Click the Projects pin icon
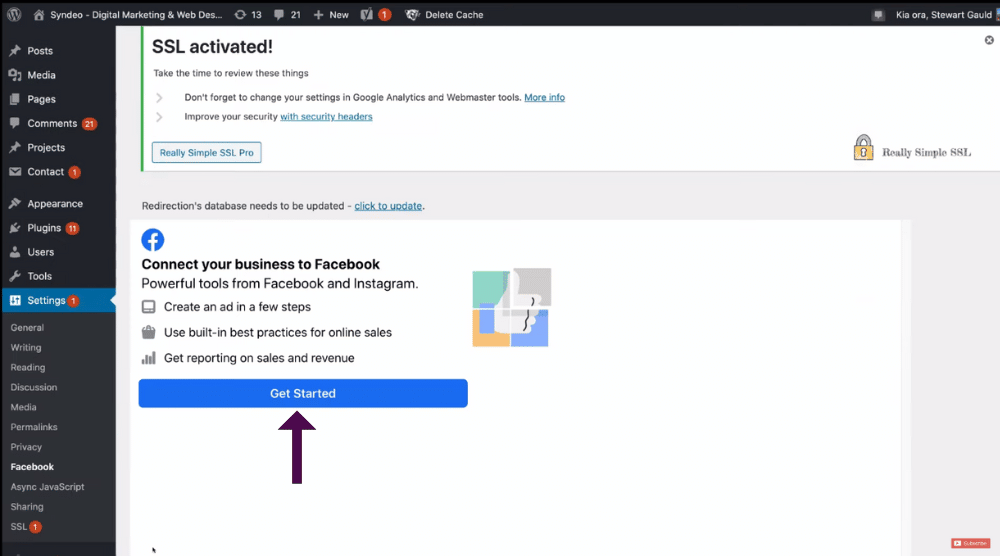Image resolution: width=1000 pixels, height=556 pixels. [15, 147]
